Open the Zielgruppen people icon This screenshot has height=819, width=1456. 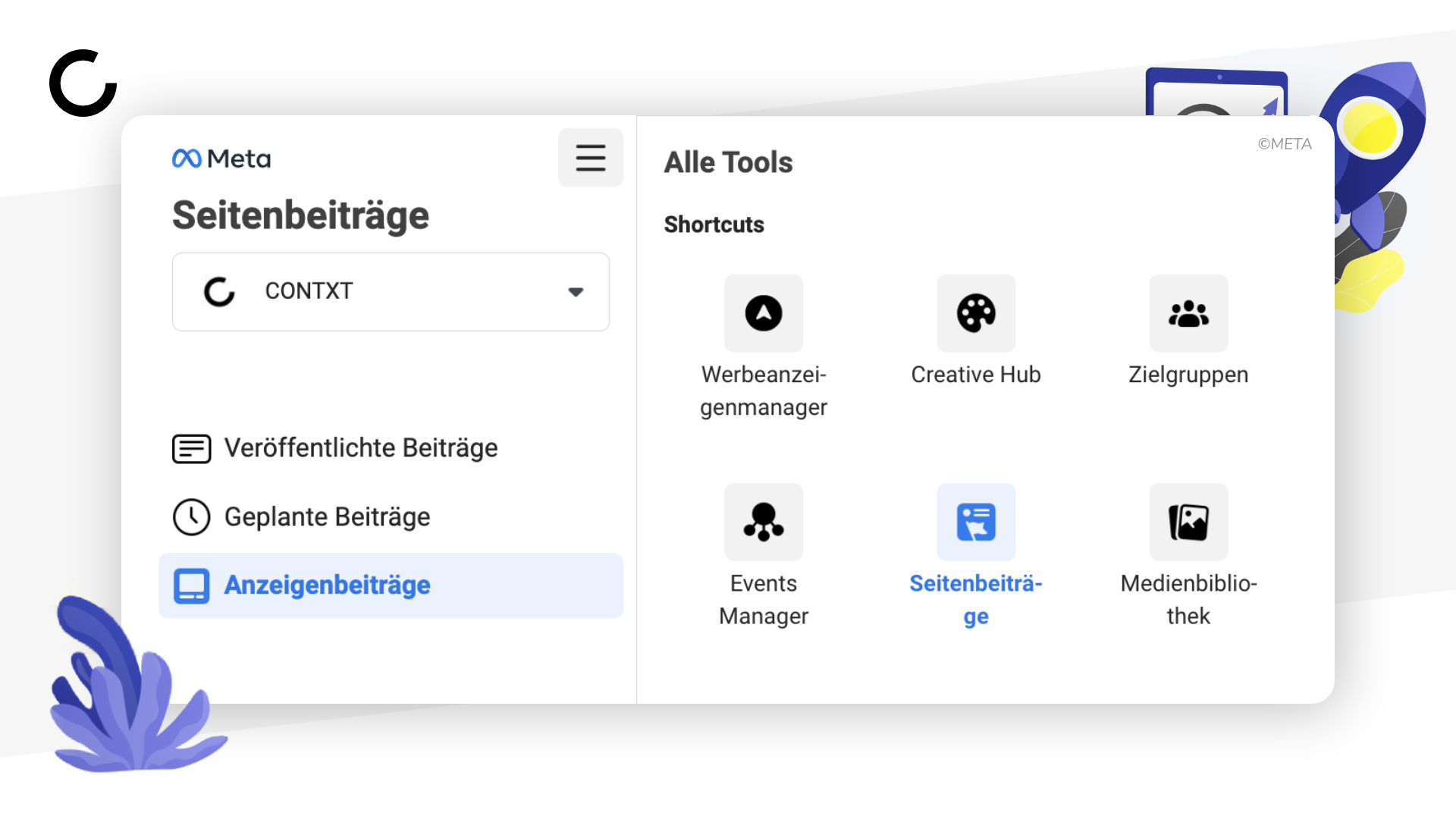click(1188, 313)
